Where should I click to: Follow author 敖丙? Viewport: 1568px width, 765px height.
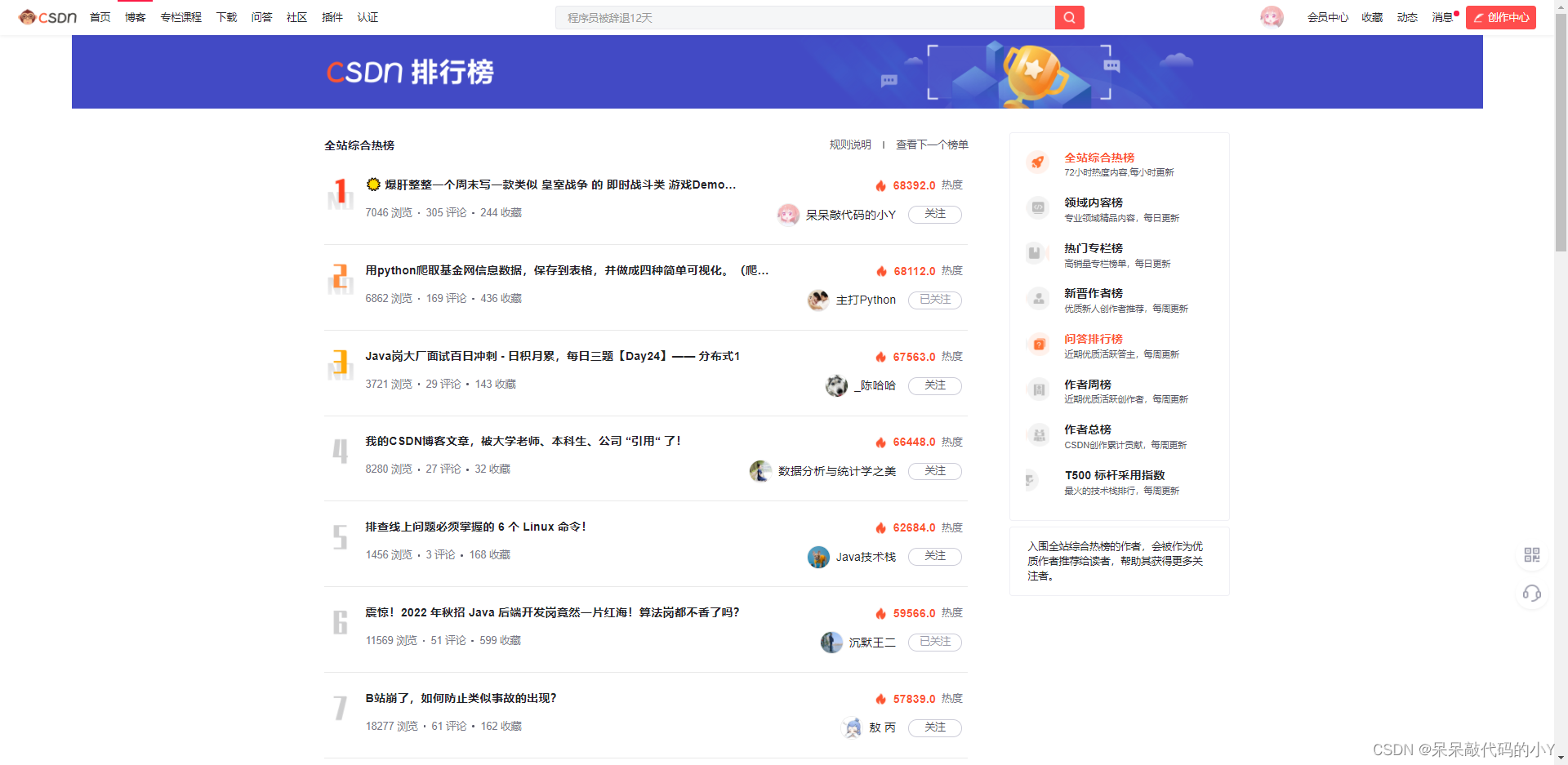[935, 727]
